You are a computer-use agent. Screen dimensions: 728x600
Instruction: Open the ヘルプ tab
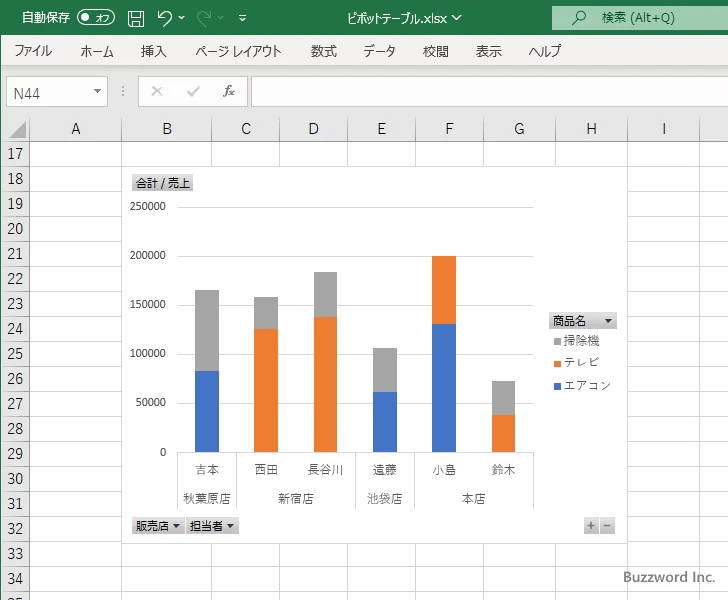pyautogui.click(x=545, y=51)
